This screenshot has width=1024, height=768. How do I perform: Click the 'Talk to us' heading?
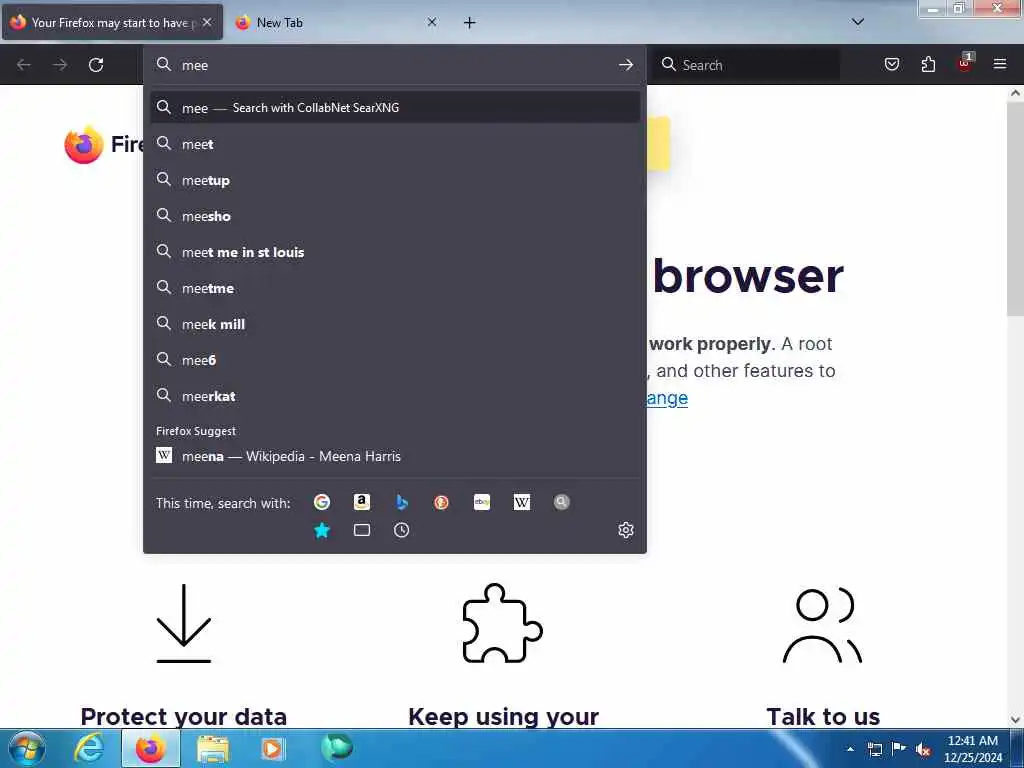(823, 716)
